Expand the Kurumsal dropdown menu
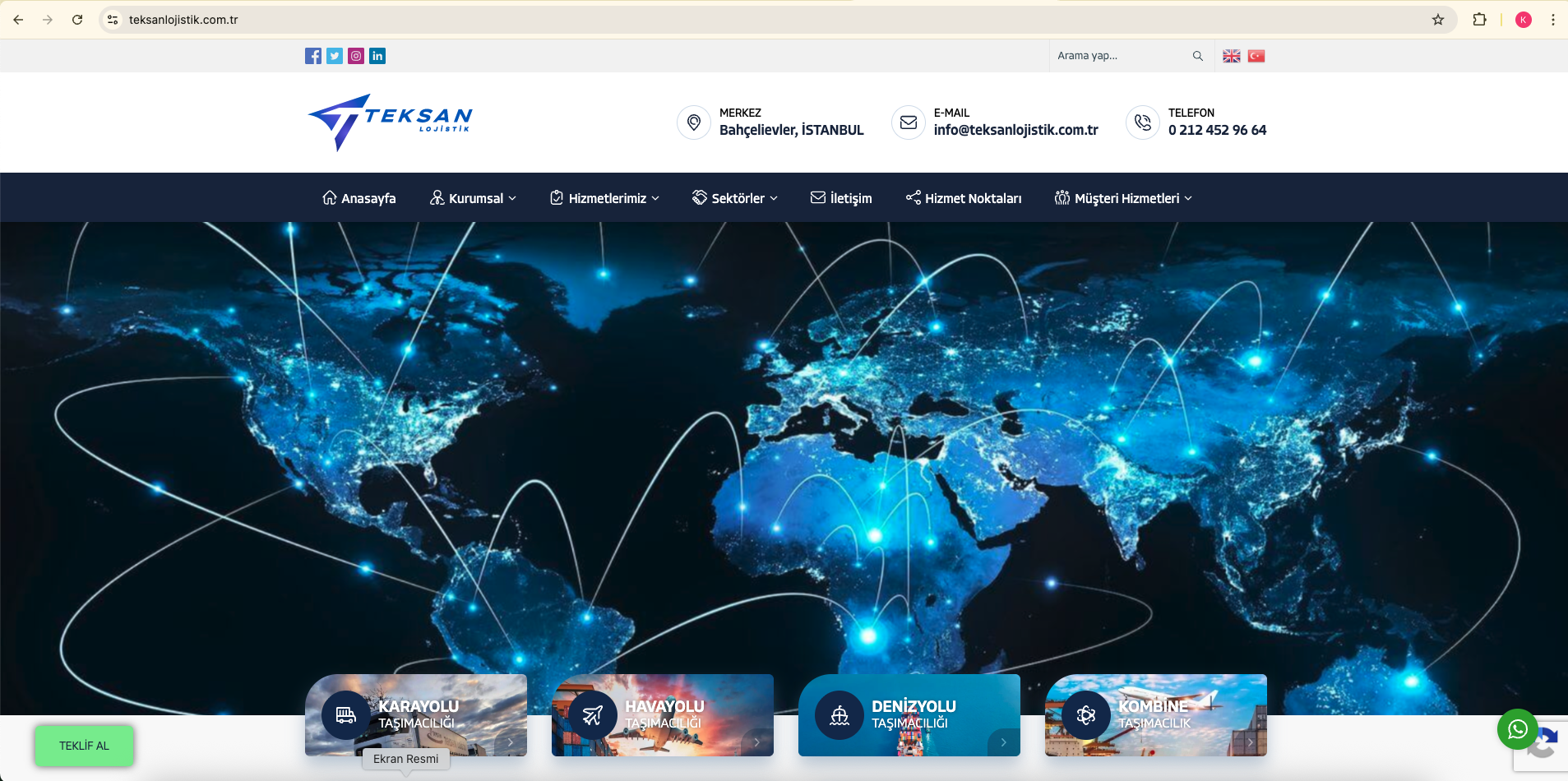Viewport: 1568px width, 781px height. pos(473,198)
